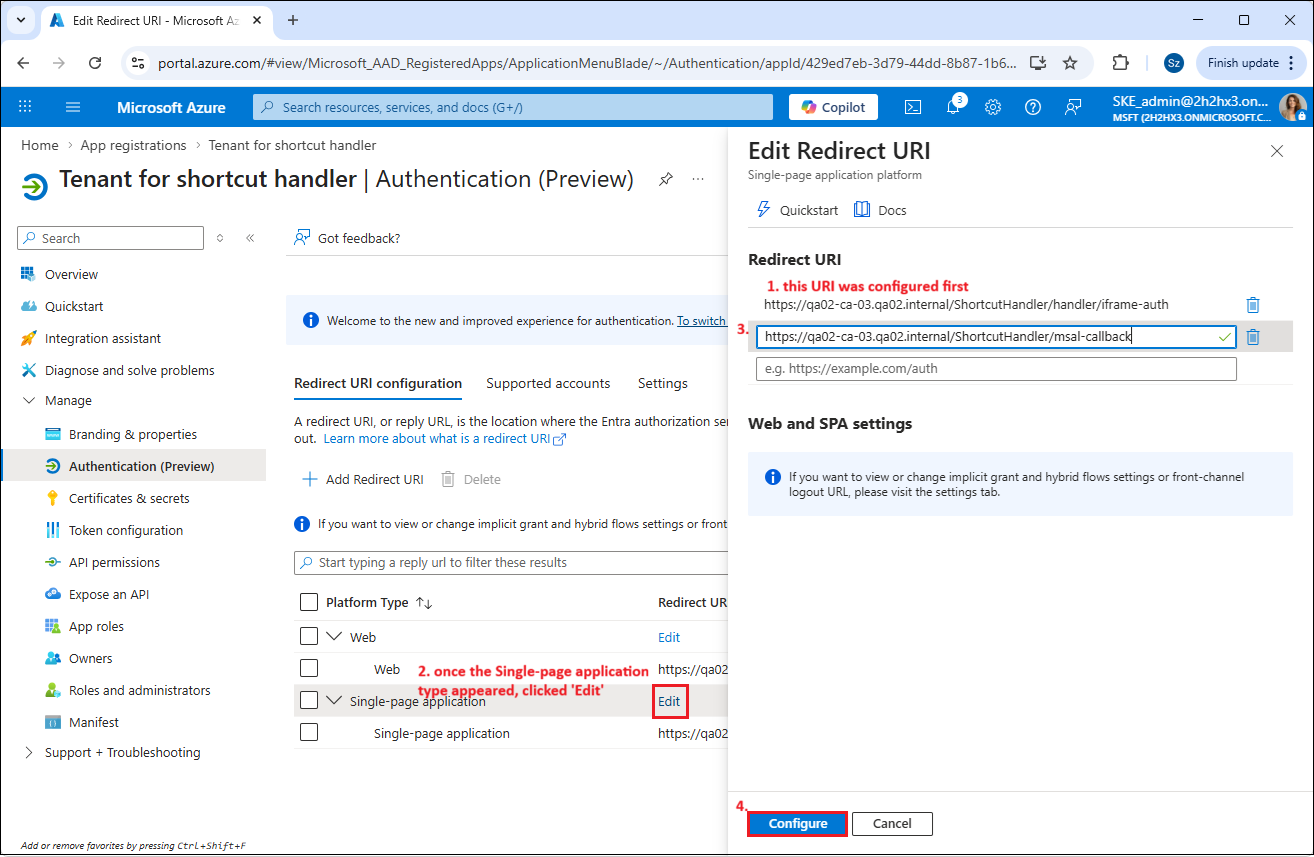Collapse the Single-page application group
The height and width of the screenshot is (857, 1314).
click(335, 701)
